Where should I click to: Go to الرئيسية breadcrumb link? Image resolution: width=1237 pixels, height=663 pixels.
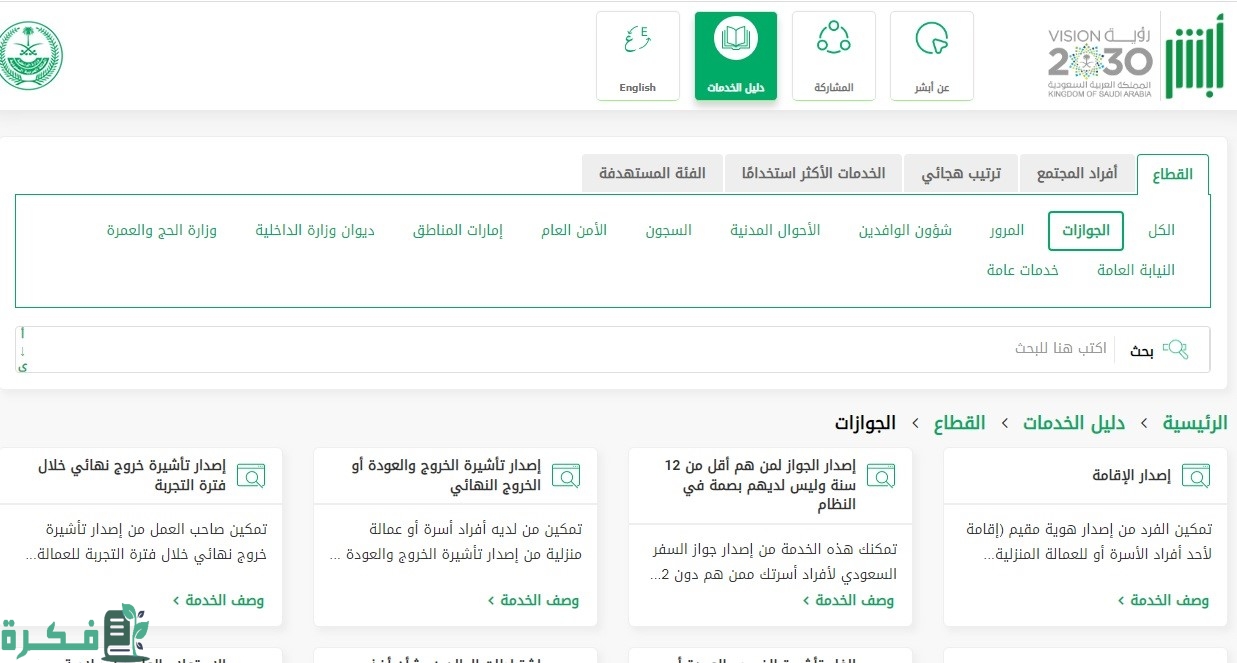tap(1195, 423)
